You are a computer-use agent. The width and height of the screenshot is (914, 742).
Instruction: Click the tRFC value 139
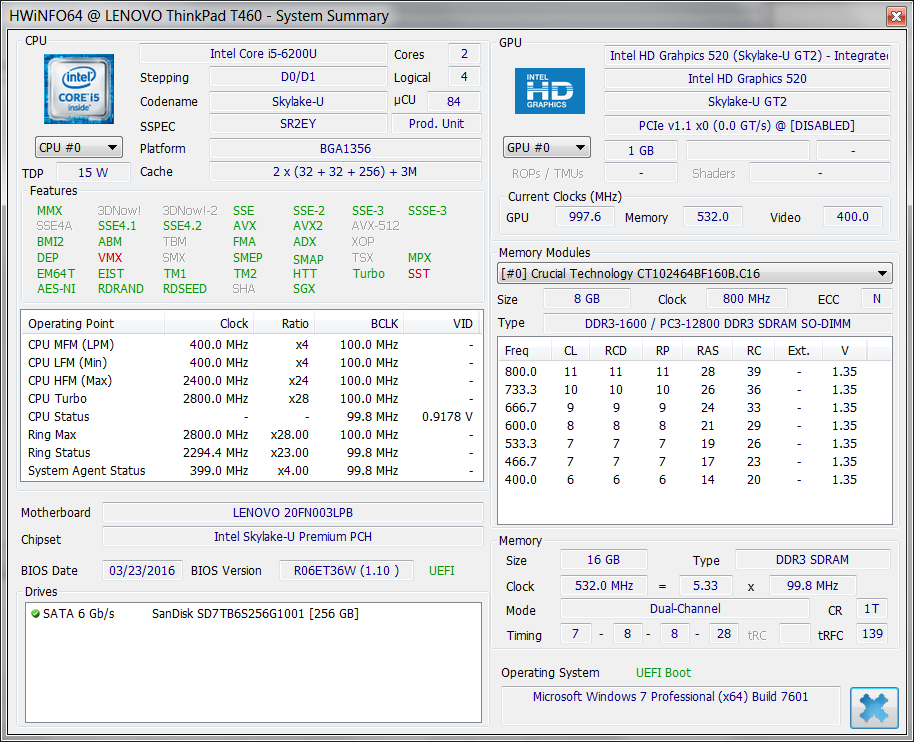872,634
